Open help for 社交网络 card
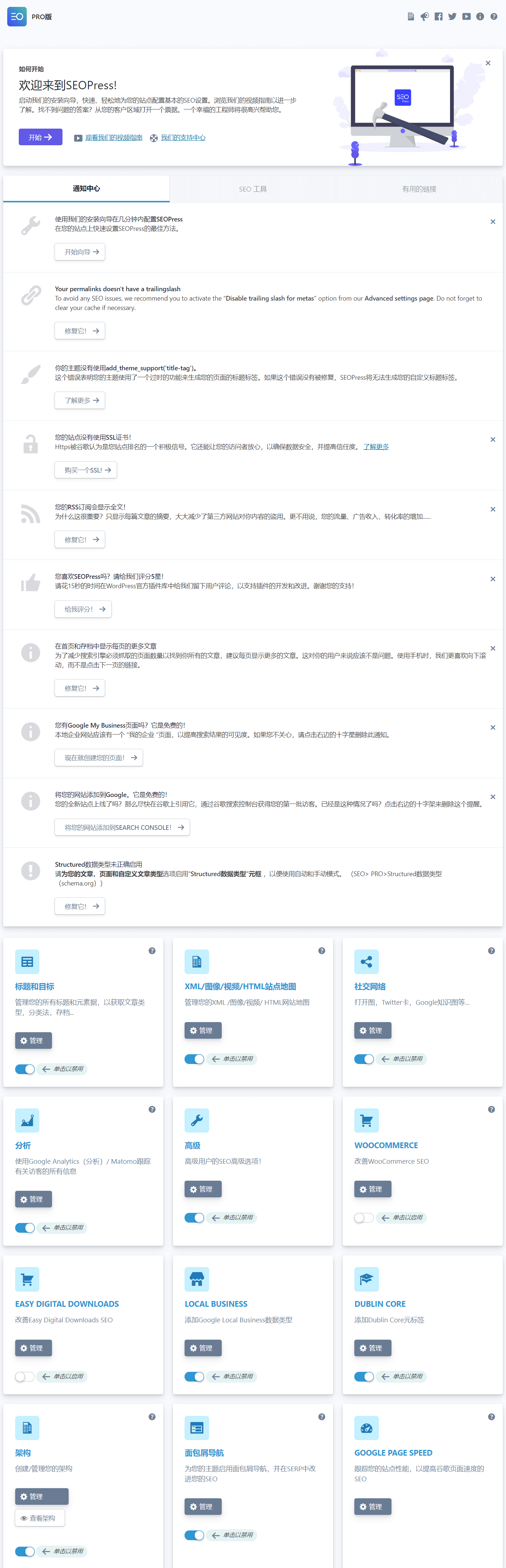 [x=492, y=951]
